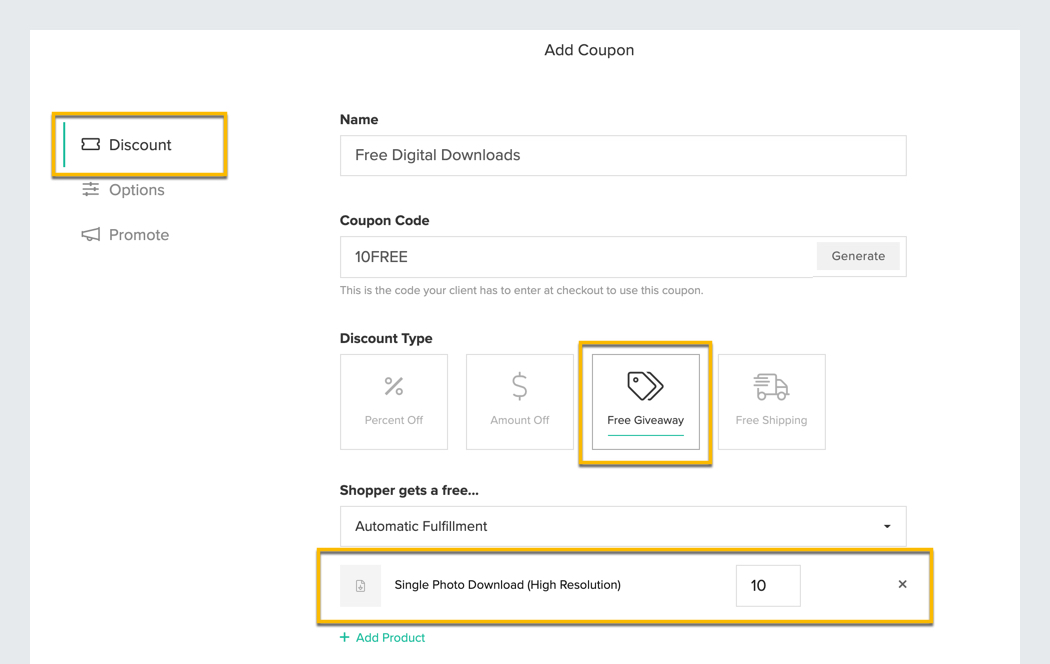Viewport: 1050px width, 664px height.
Task: Click the plus icon beside Add Product
Action: 344,637
